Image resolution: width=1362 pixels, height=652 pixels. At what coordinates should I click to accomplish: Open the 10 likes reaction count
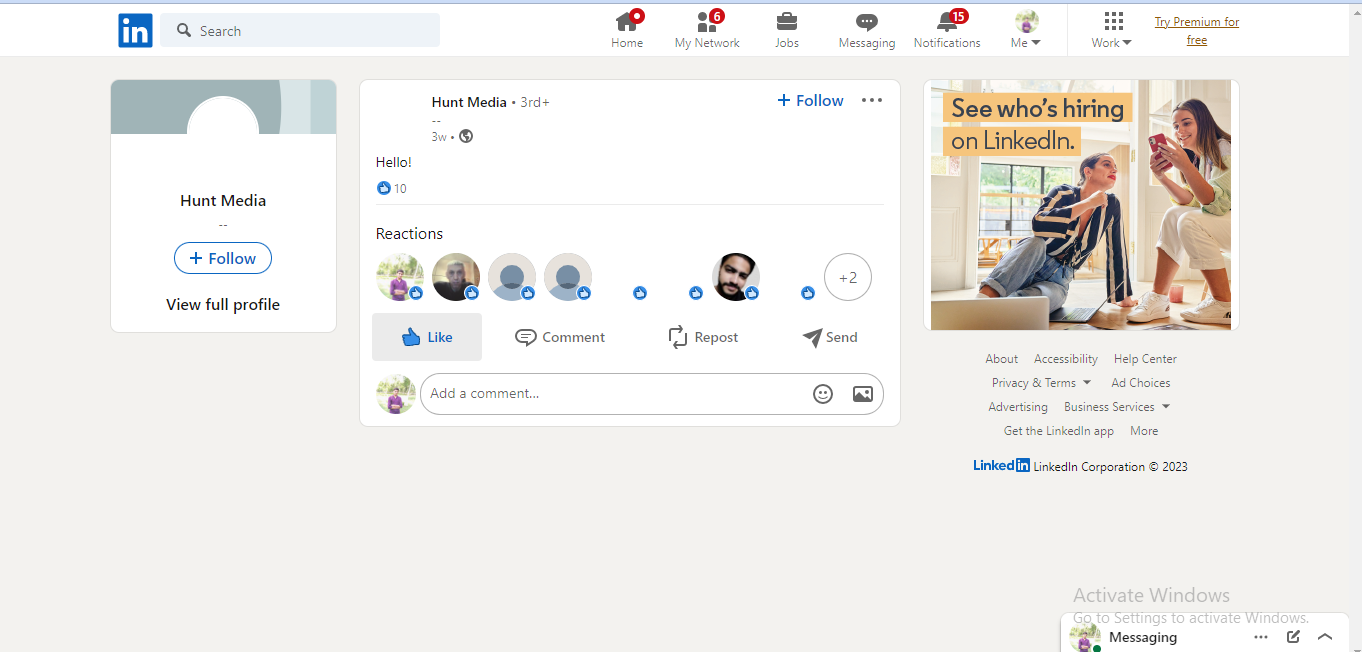[x=392, y=188]
